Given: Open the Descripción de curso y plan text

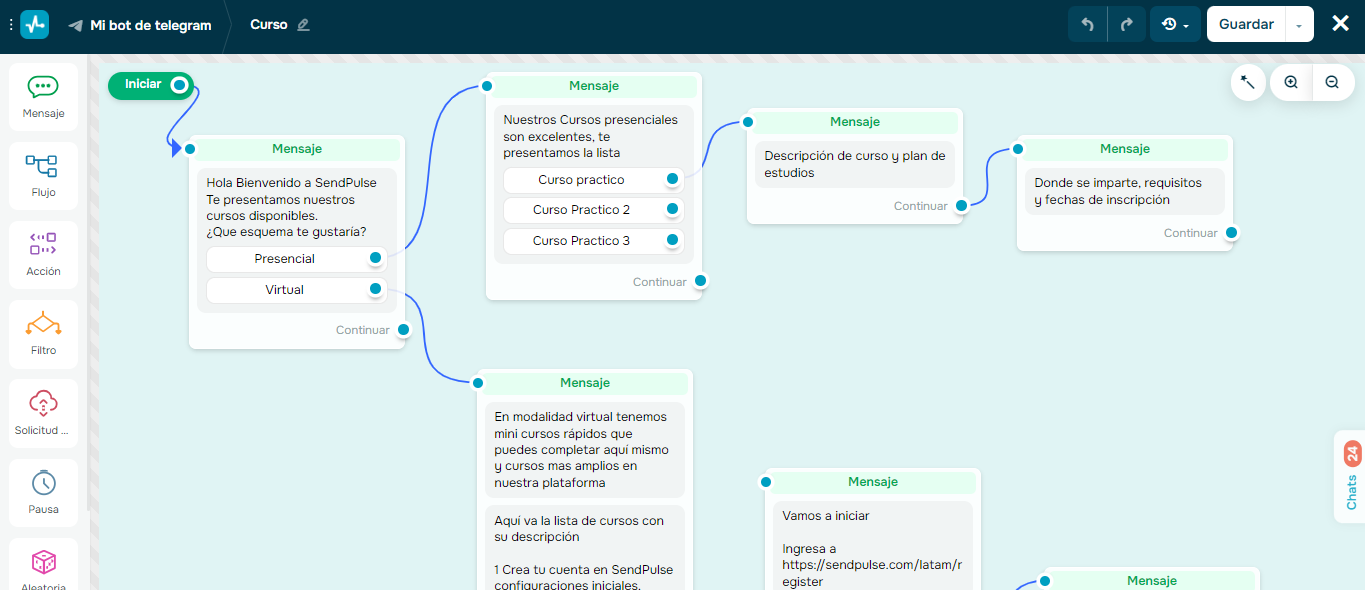Looking at the screenshot, I should coord(855,164).
